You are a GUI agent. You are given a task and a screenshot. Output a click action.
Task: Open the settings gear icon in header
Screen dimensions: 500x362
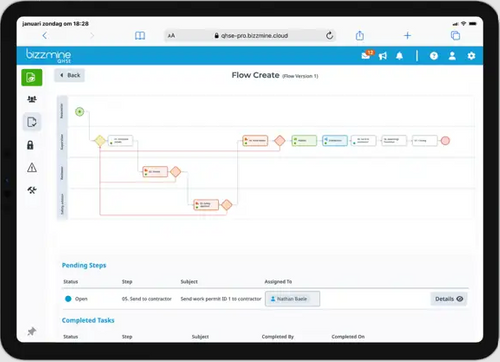(471, 56)
